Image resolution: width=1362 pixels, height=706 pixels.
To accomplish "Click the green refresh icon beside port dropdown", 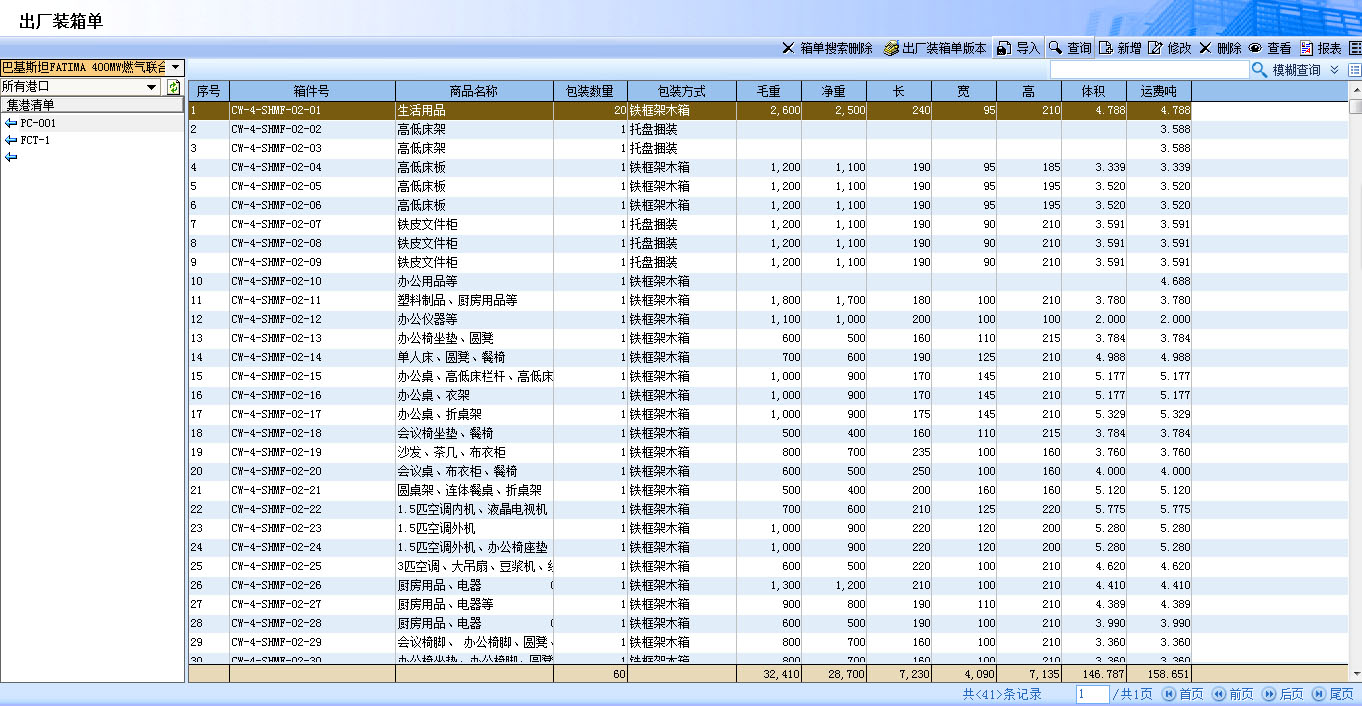I will (x=174, y=87).
